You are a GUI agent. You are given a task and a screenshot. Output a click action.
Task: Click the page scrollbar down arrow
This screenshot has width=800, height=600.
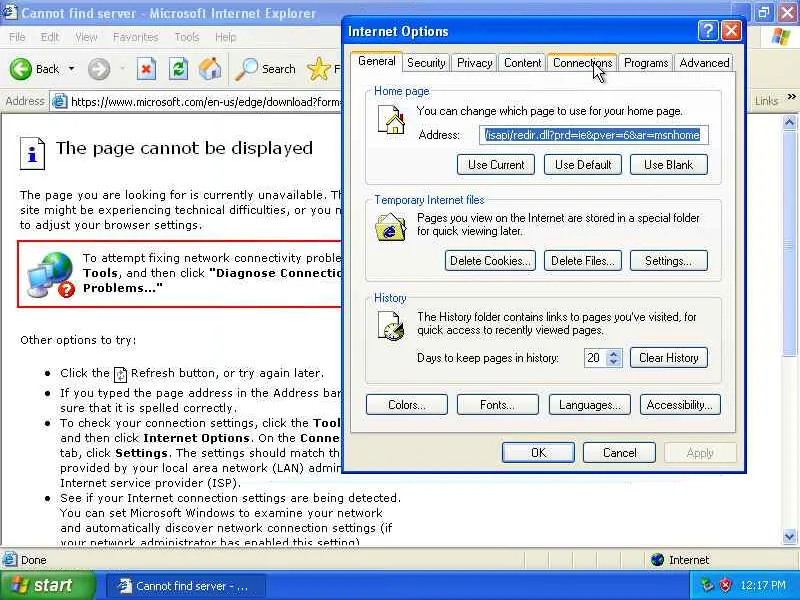(x=789, y=536)
